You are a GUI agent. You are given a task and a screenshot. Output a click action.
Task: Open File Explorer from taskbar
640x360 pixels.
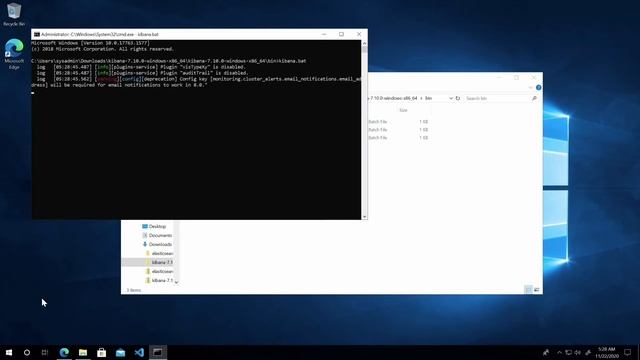click(x=83, y=352)
